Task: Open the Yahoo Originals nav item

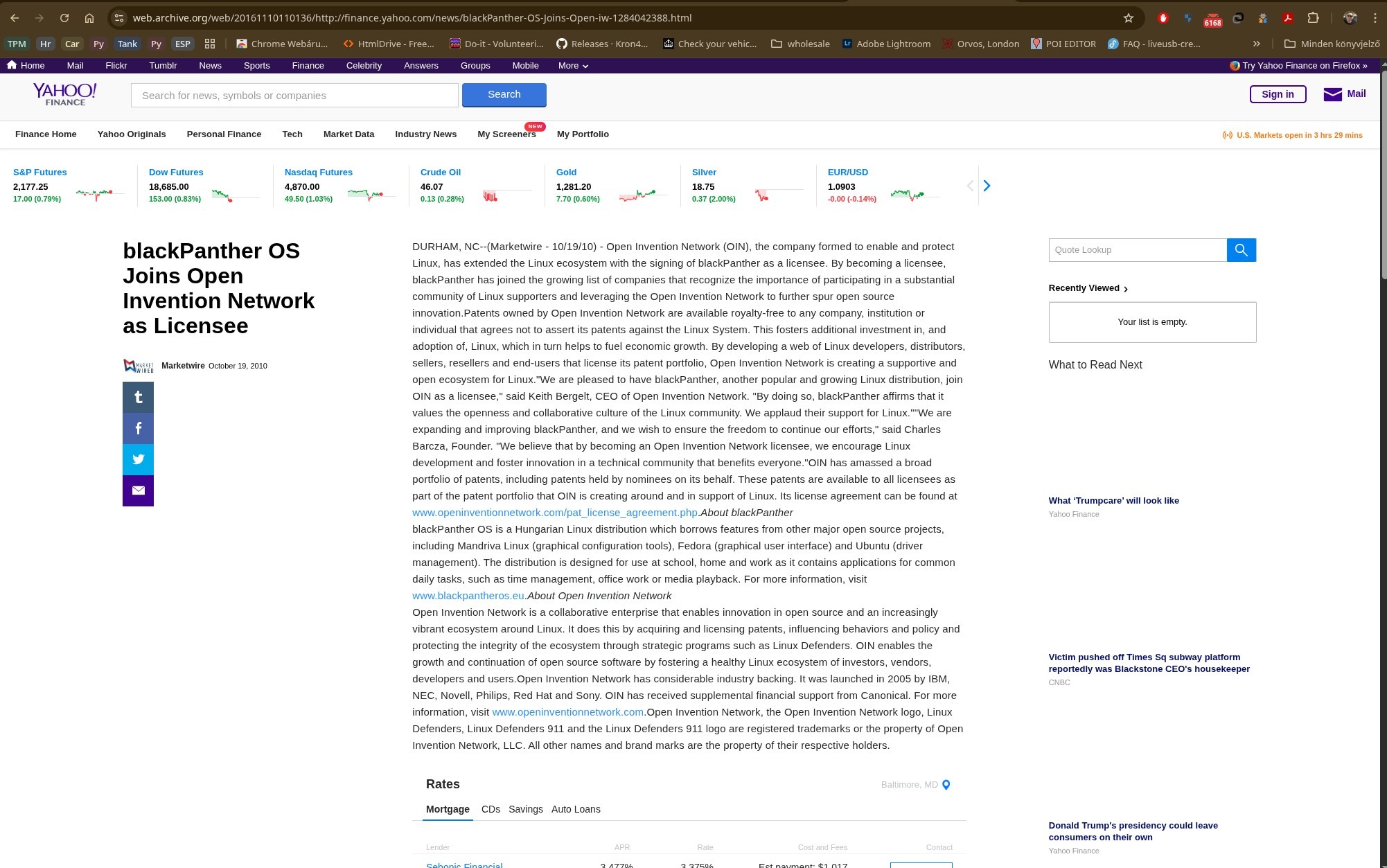Action: 132,134
